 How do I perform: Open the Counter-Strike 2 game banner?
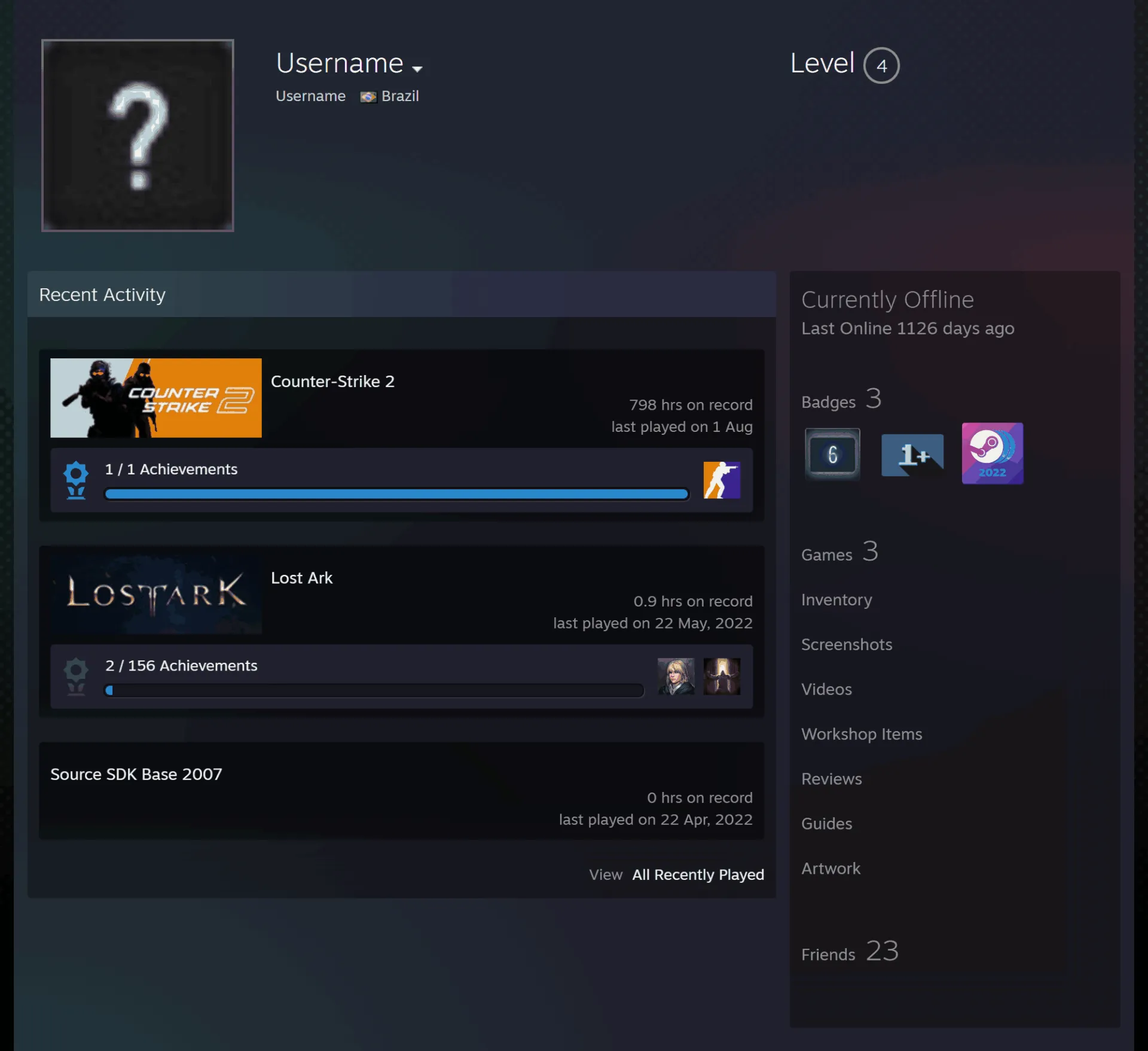156,398
